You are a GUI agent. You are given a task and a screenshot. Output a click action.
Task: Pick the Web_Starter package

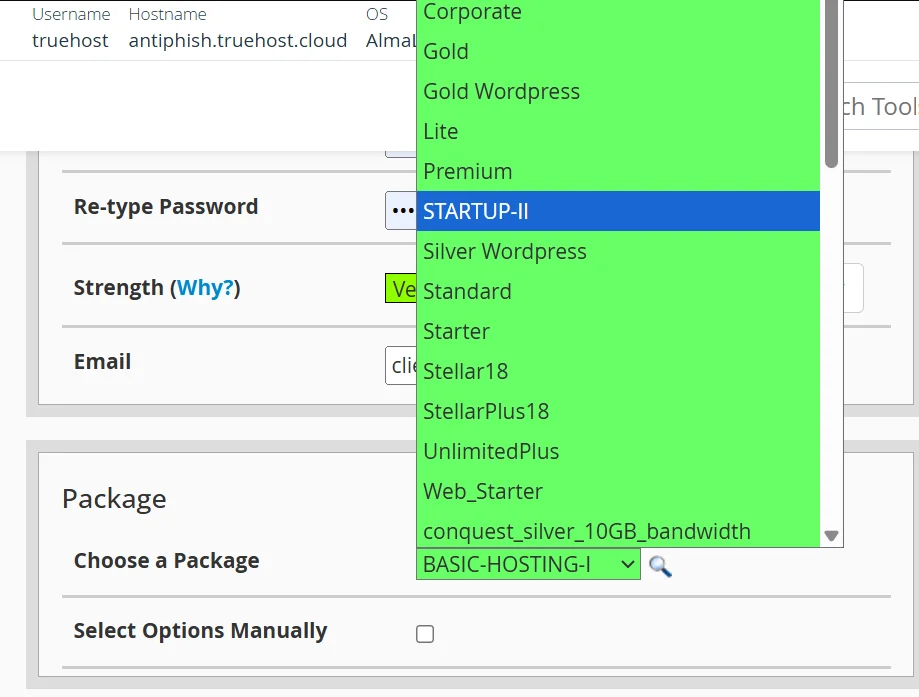[617, 491]
